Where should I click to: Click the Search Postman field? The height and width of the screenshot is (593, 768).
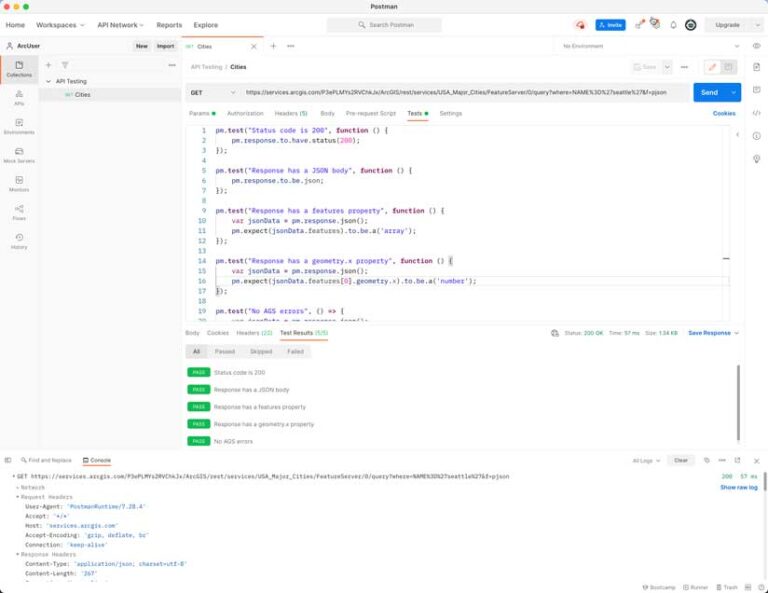384,25
